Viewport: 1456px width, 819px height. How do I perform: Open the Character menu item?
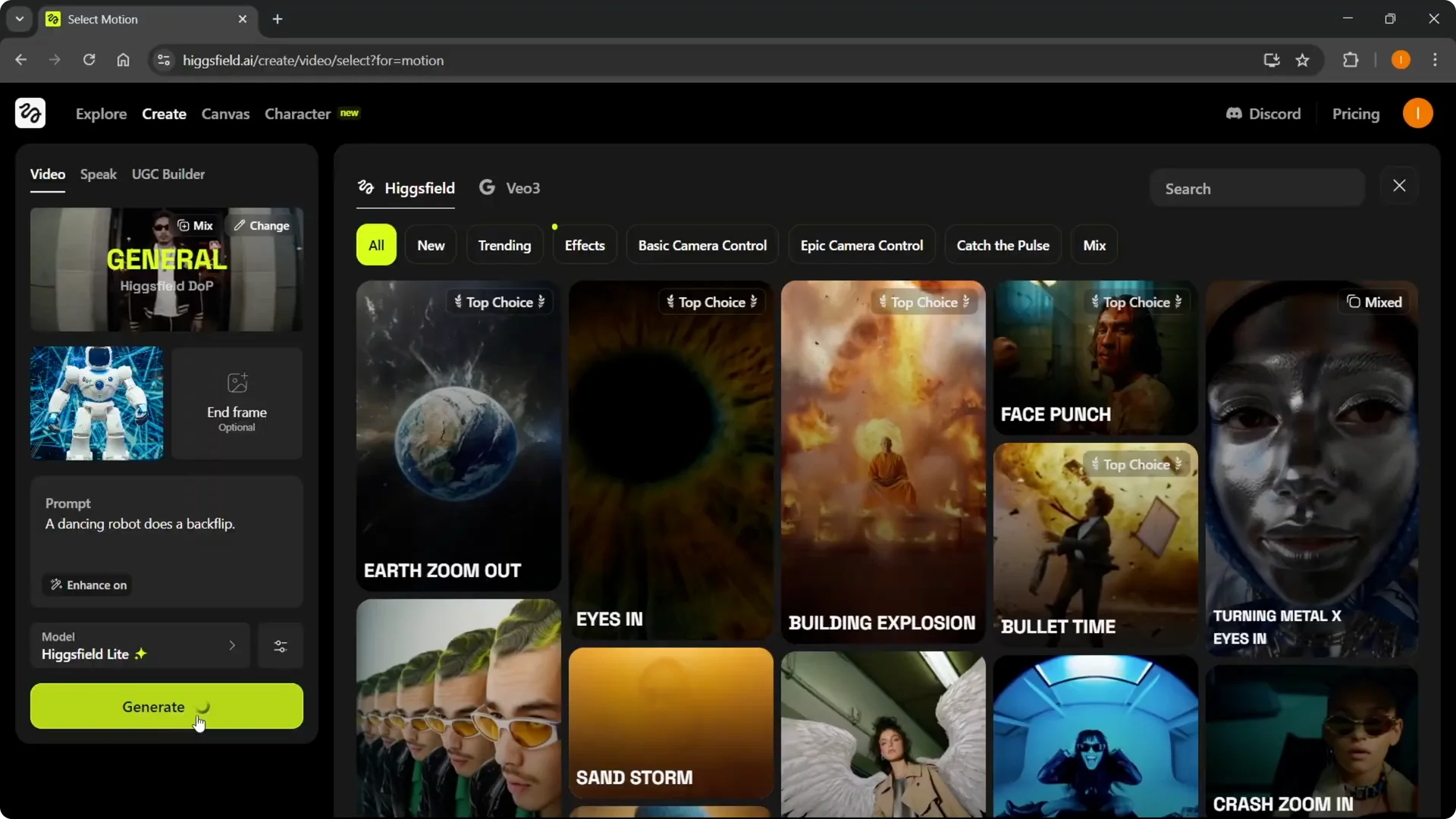coord(297,114)
